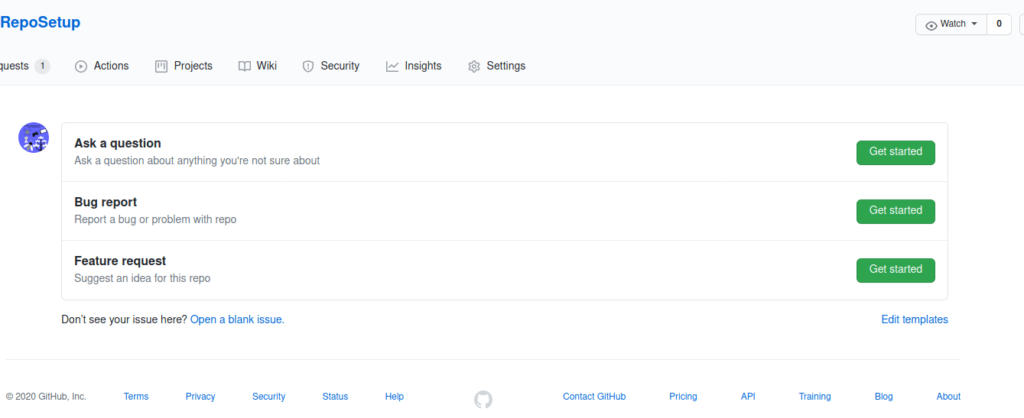Click the Ask a question heading
The width and height of the screenshot is (1024, 418).
[x=118, y=143]
